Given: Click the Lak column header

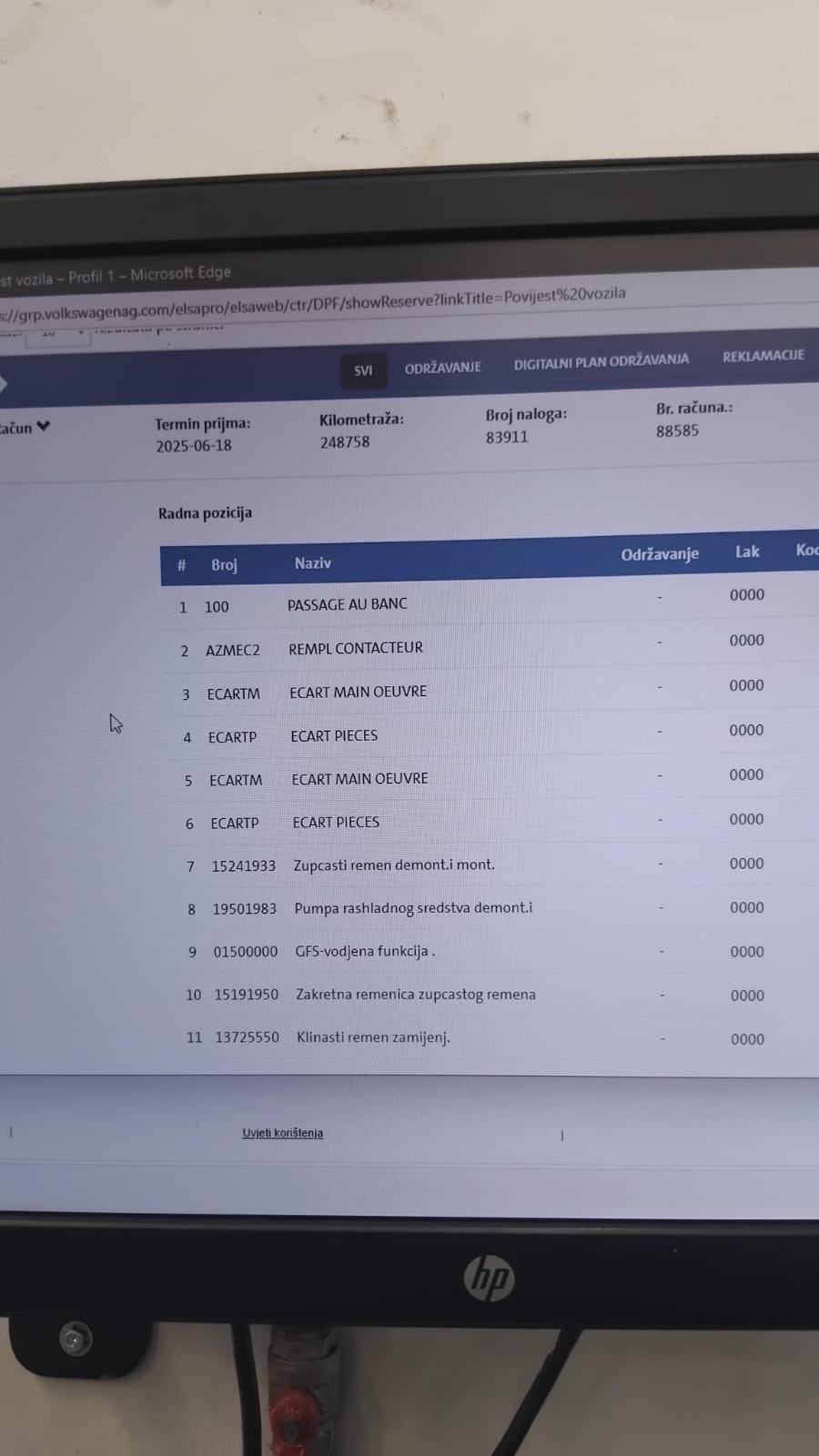Looking at the screenshot, I should click(x=747, y=551).
